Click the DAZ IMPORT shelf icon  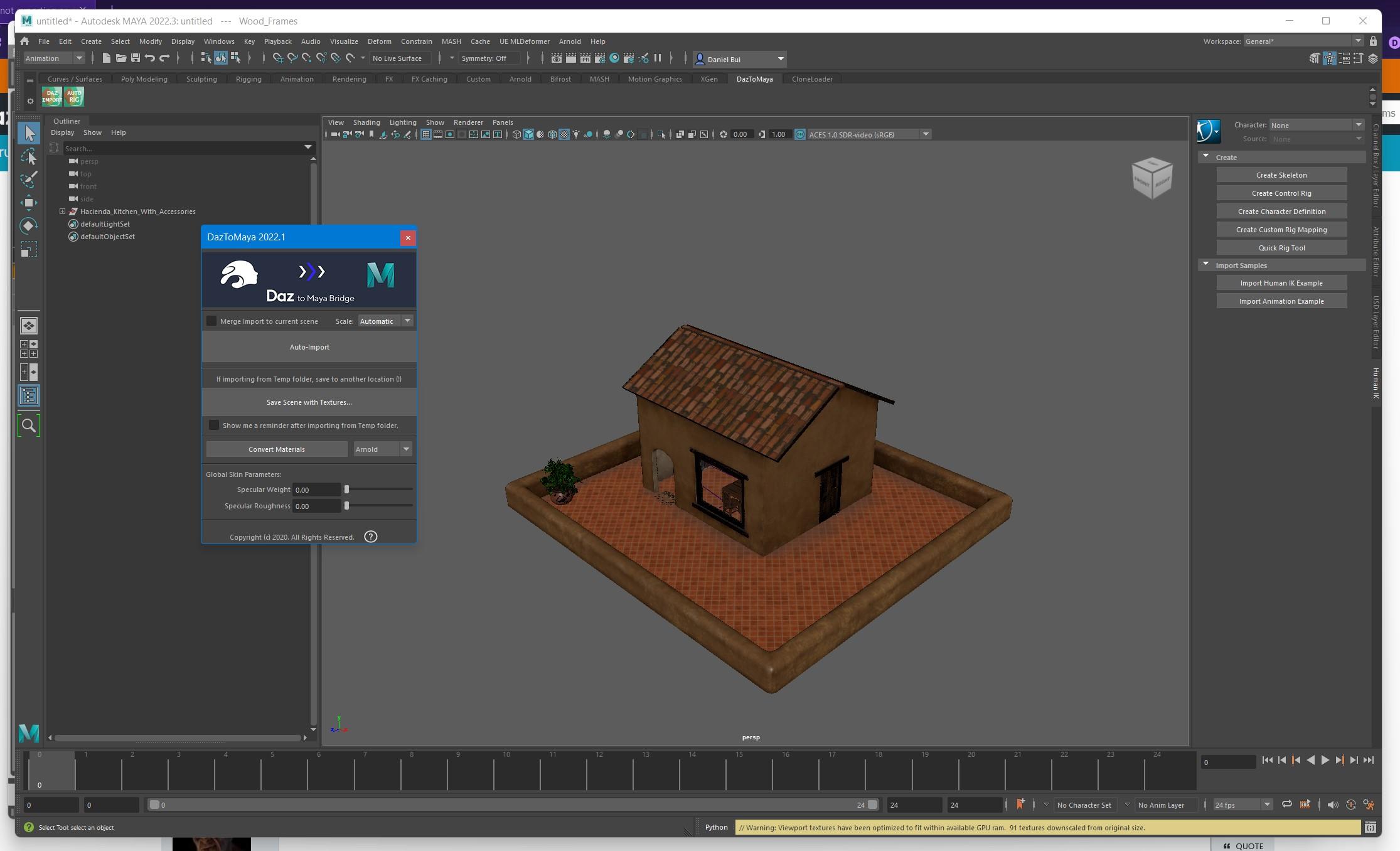click(51, 96)
